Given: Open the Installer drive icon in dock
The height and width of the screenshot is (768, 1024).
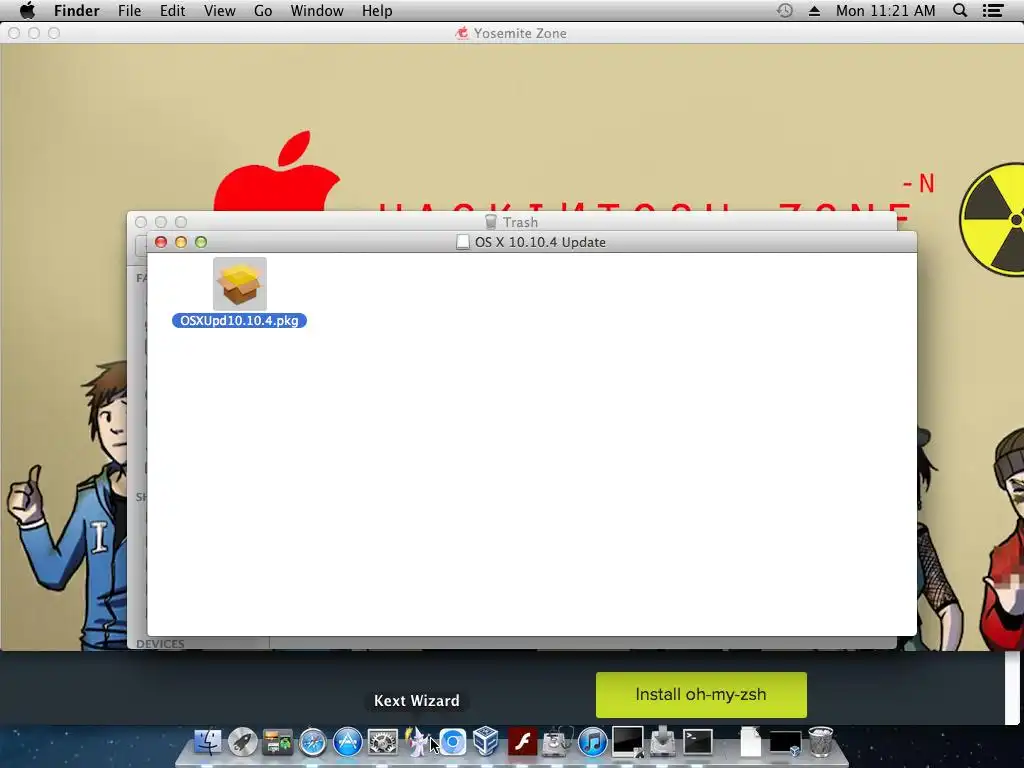Looking at the screenshot, I should (x=663, y=743).
